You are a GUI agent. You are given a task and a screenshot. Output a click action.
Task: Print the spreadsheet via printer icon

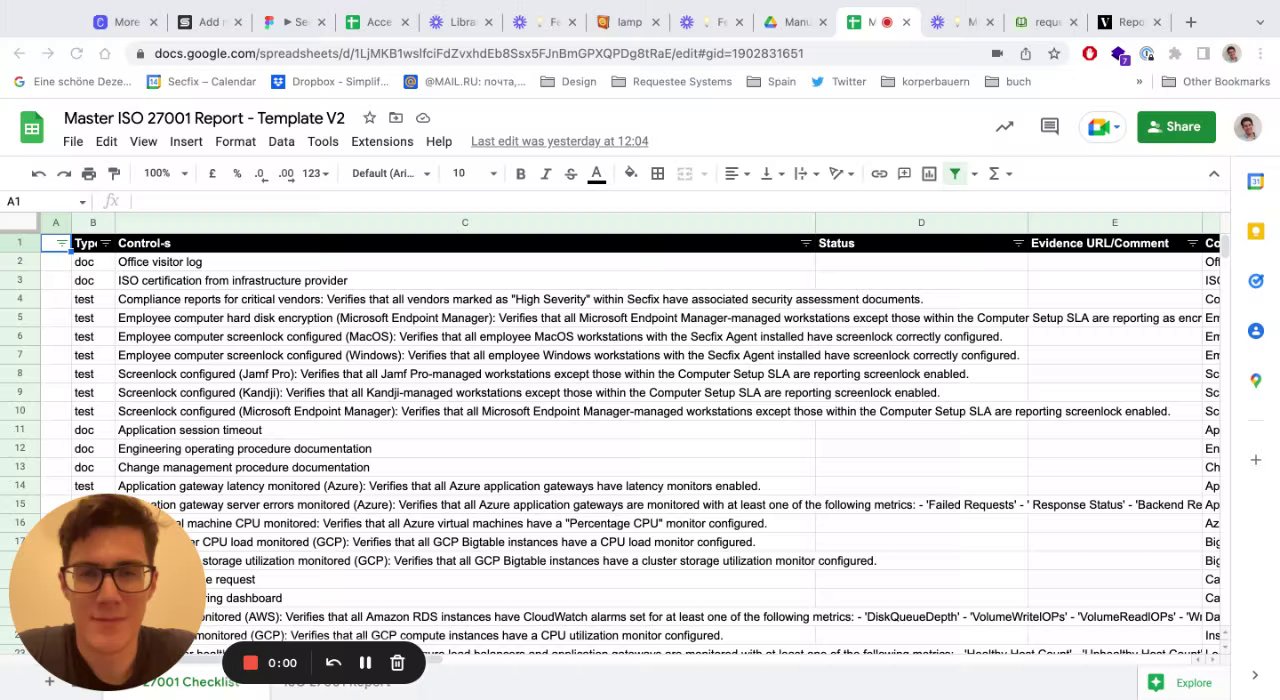(x=89, y=174)
